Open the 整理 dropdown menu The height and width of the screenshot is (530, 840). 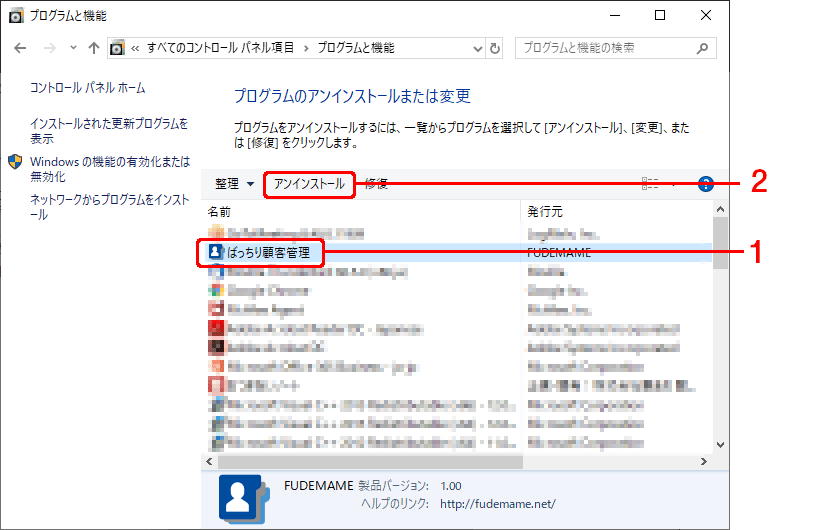pyautogui.click(x=234, y=184)
